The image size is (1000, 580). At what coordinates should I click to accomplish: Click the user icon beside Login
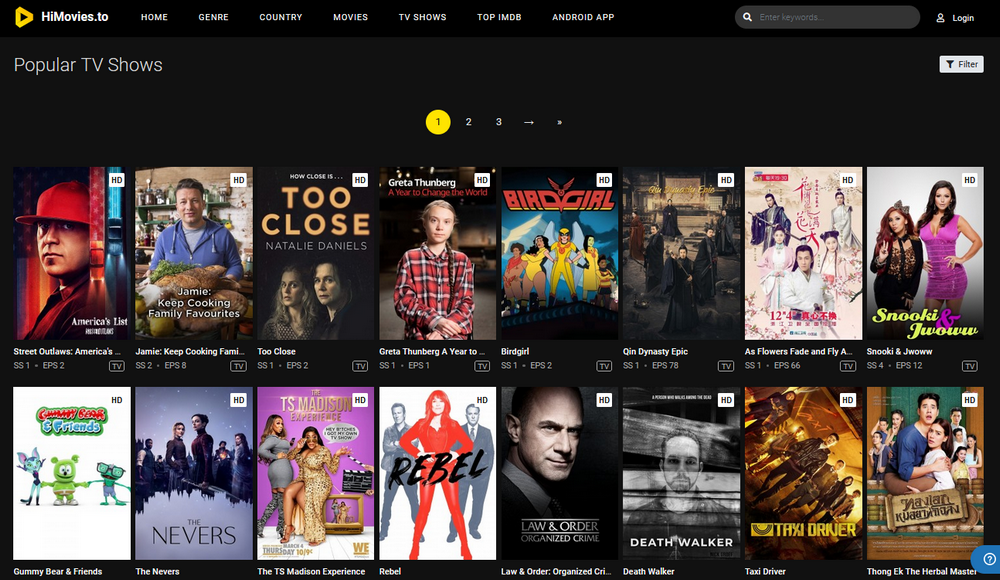pyautogui.click(x=940, y=18)
